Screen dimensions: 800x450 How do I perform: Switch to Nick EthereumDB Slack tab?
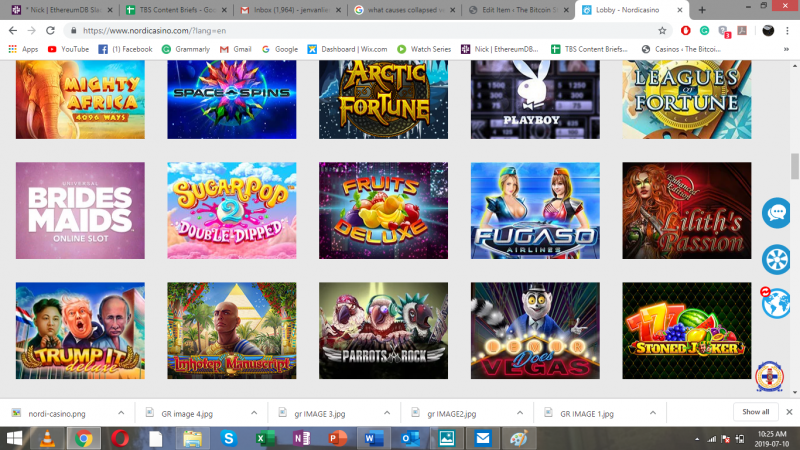pos(61,10)
